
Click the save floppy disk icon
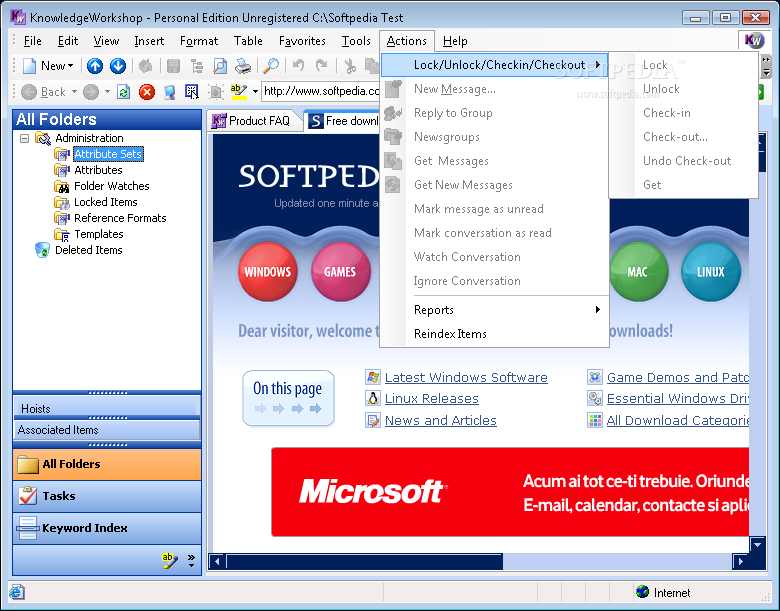point(173,66)
